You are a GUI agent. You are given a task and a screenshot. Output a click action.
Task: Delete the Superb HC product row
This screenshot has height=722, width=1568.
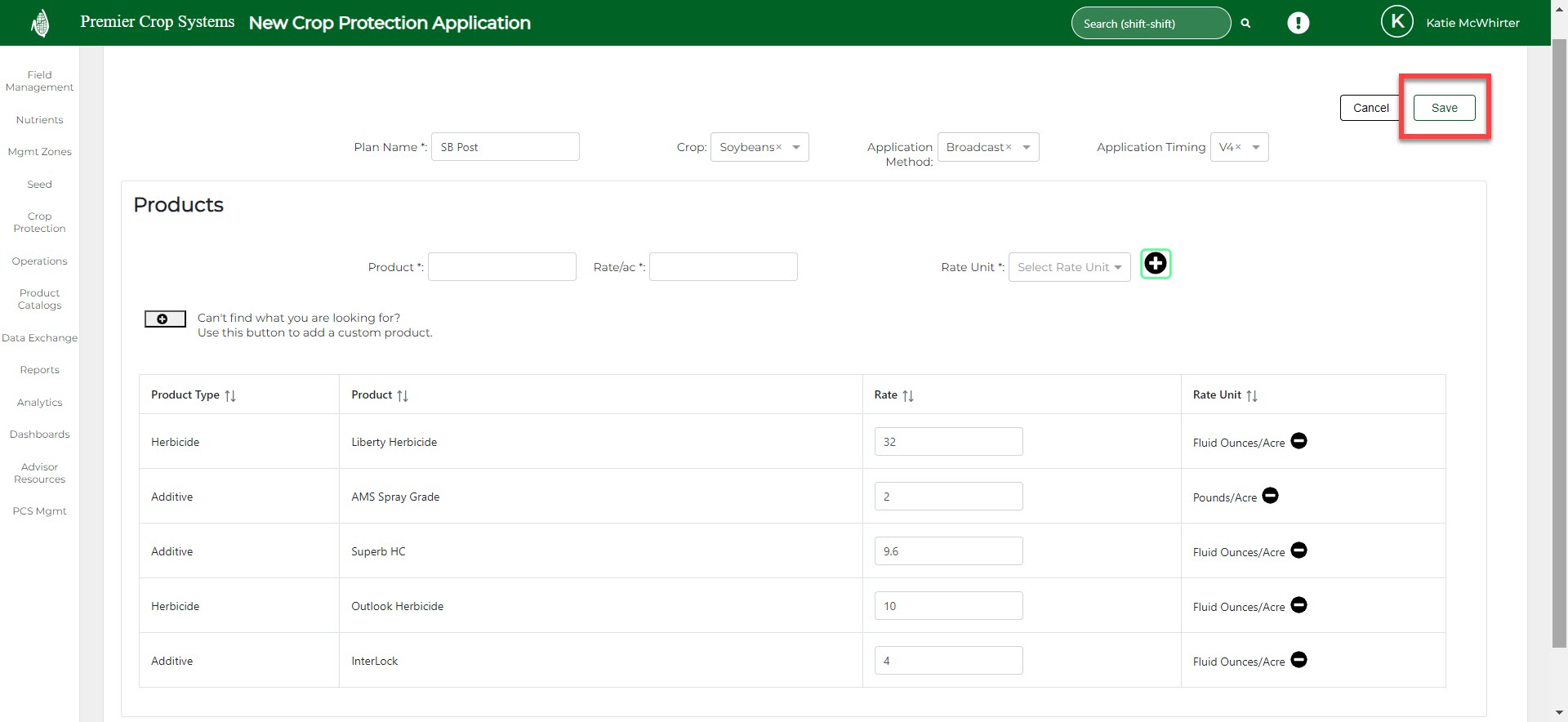(1298, 550)
